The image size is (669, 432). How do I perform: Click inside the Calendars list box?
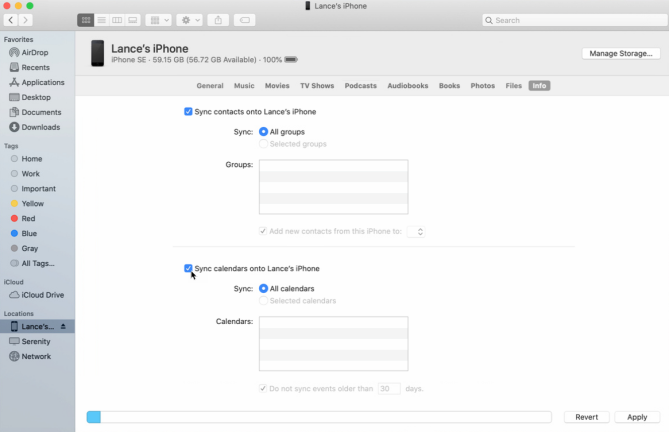click(334, 344)
